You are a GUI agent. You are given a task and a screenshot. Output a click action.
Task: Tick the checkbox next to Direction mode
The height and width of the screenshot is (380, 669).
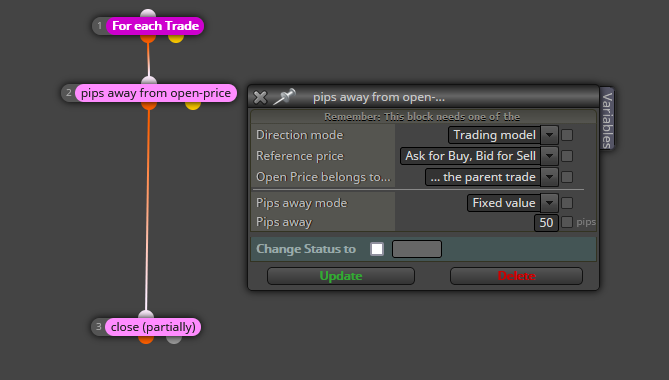(567, 135)
